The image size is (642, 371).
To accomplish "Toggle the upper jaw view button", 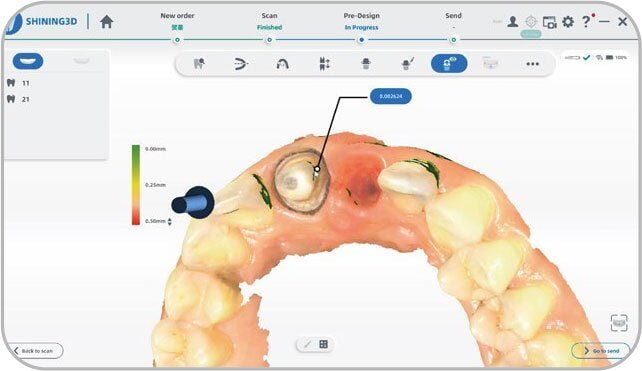I will pyautogui.click(x=28, y=61).
